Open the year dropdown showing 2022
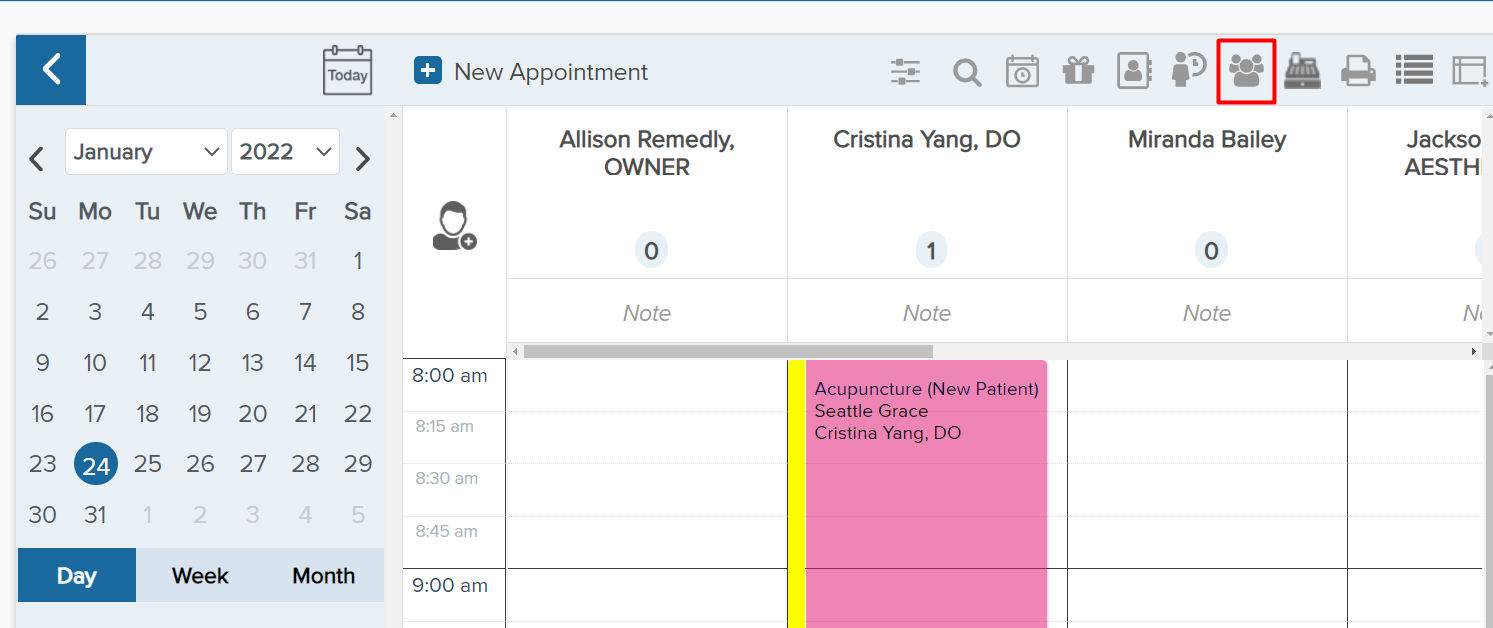Image resolution: width=1493 pixels, height=628 pixels. (x=285, y=152)
